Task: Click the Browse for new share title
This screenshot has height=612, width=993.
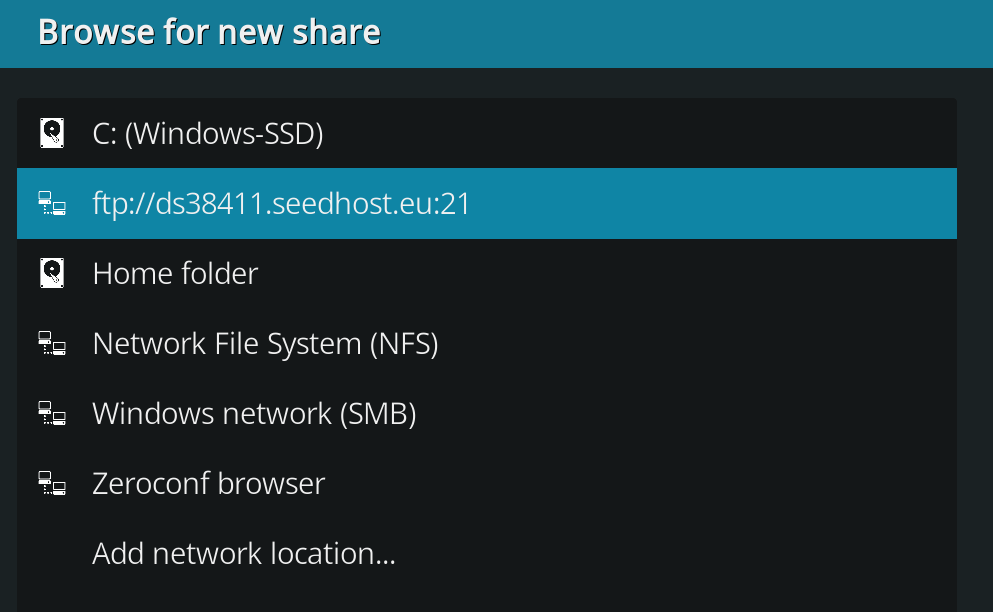Action: pos(209,32)
